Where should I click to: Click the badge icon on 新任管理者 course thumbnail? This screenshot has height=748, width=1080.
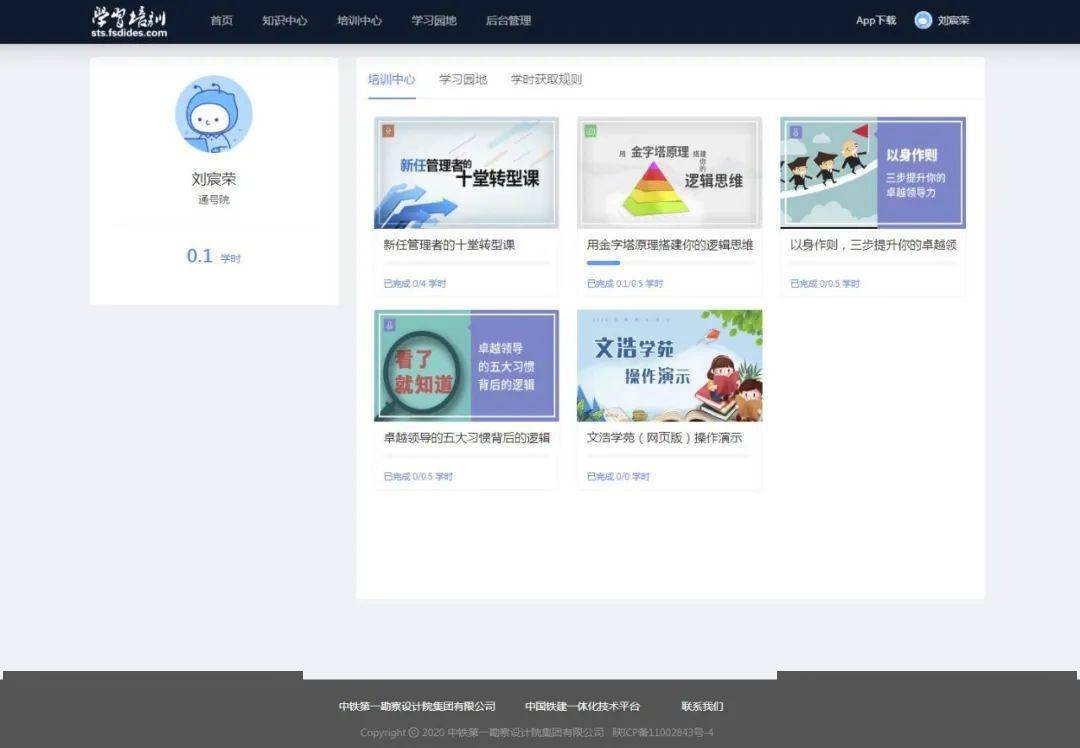click(x=388, y=130)
